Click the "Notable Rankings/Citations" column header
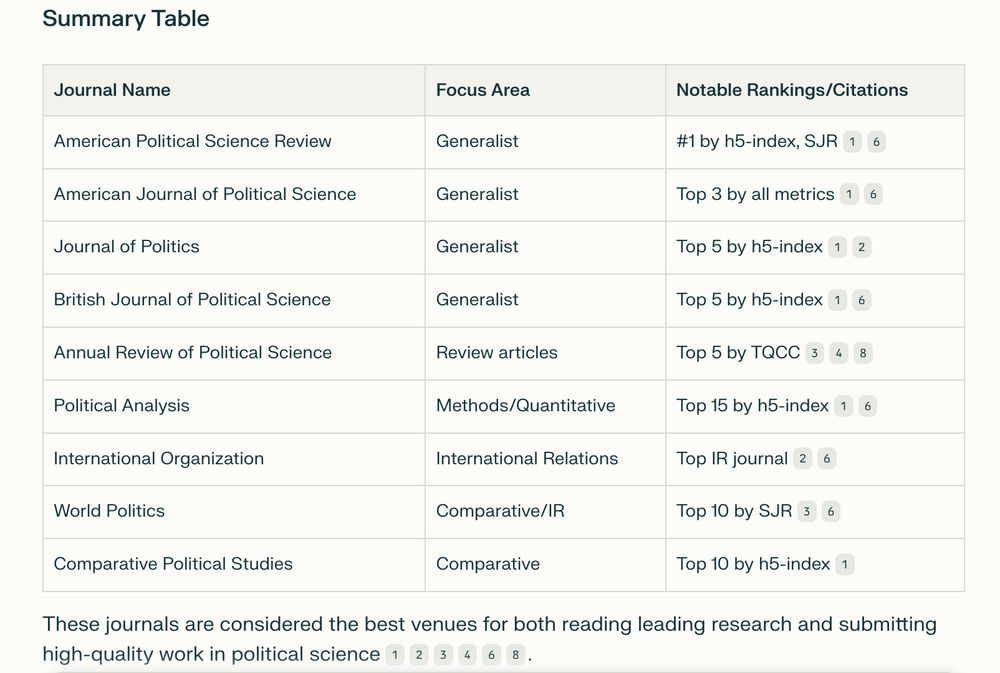The width and height of the screenshot is (1000, 673). [792, 90]
